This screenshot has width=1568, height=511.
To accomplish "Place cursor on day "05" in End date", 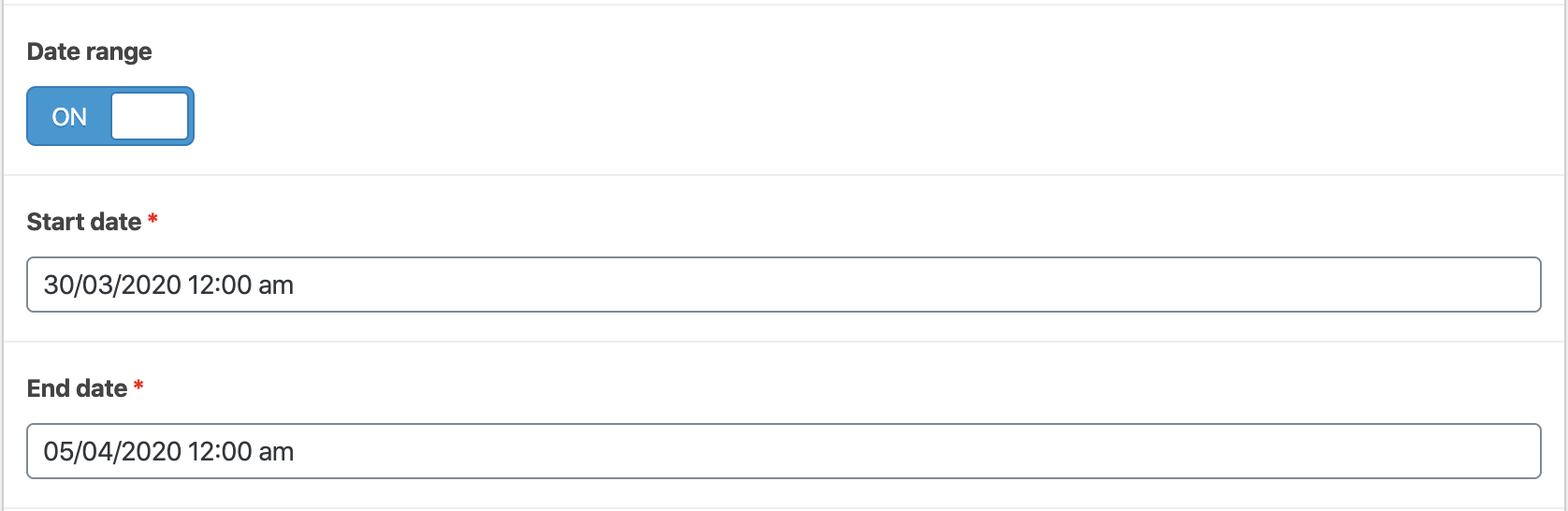I will pos(58,451).
